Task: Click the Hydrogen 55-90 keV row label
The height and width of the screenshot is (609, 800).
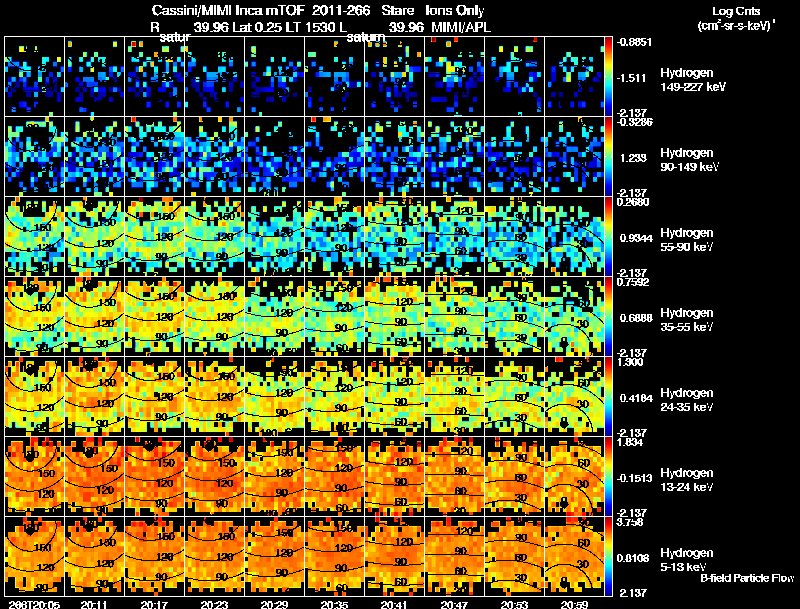Action: click(686, 240)
